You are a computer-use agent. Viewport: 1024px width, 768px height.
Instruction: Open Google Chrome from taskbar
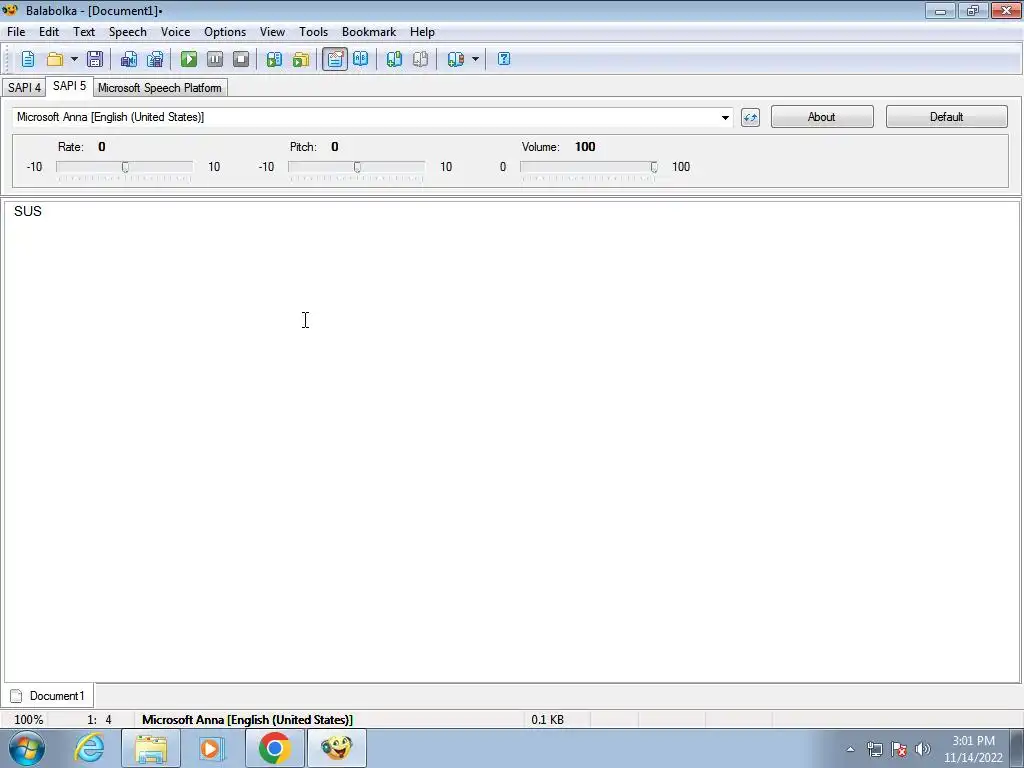(274, 748)
